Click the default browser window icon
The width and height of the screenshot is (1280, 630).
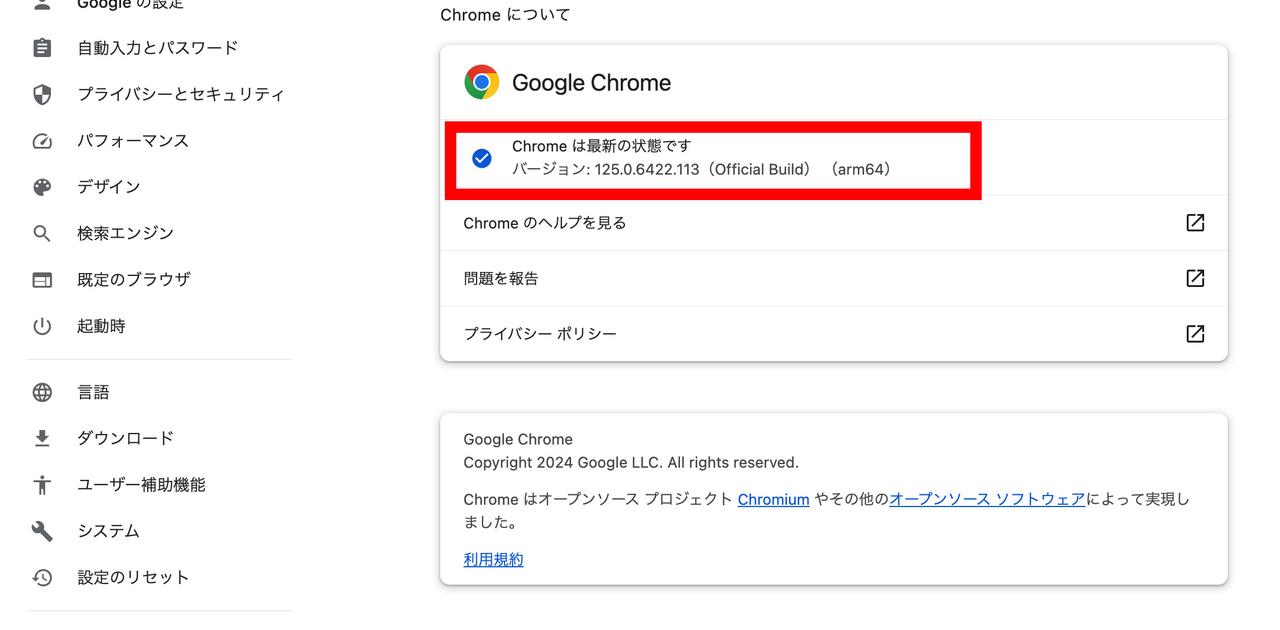(x=42, y=280)
